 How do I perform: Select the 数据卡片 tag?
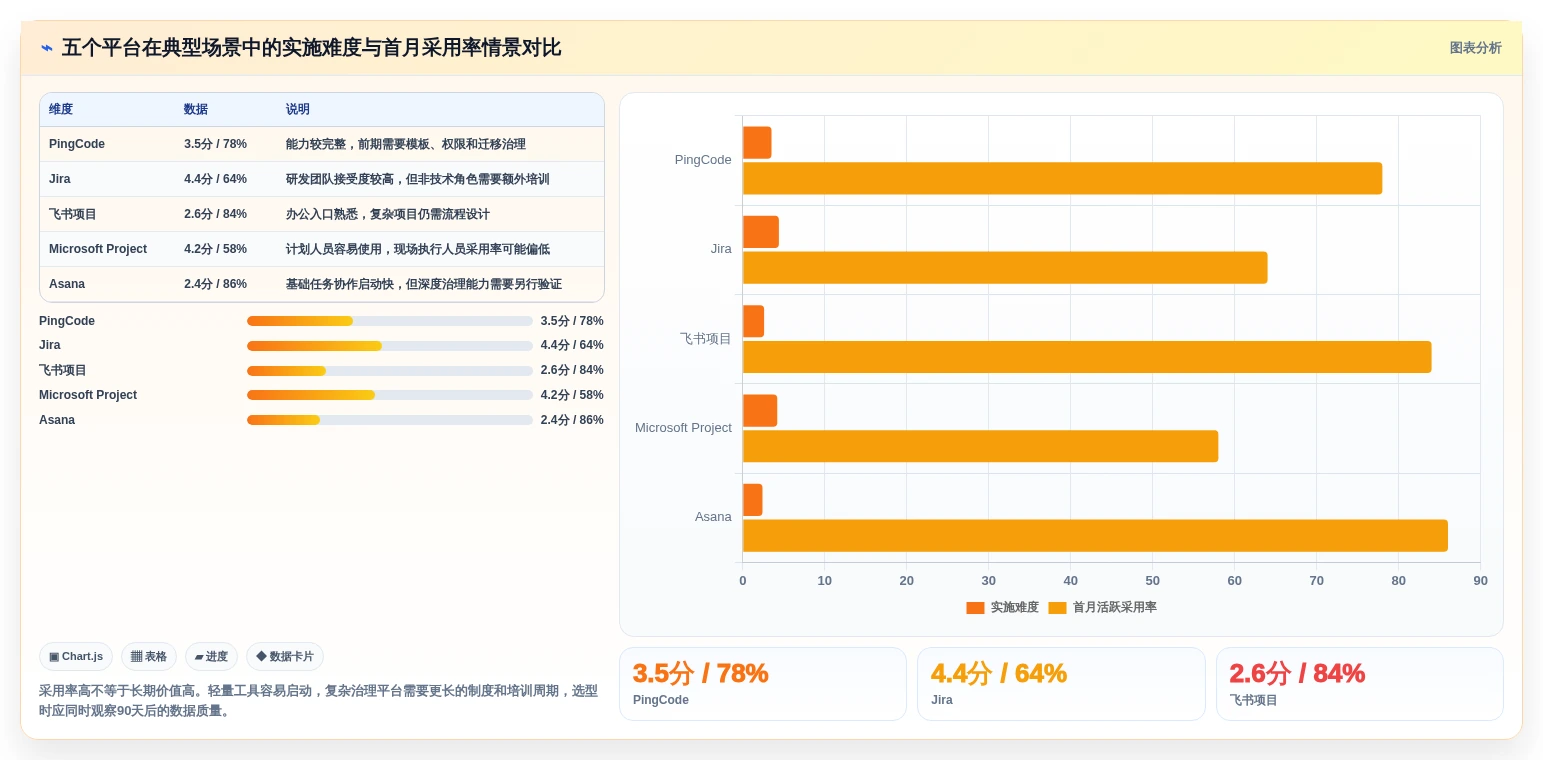click(x=285, y=657)
